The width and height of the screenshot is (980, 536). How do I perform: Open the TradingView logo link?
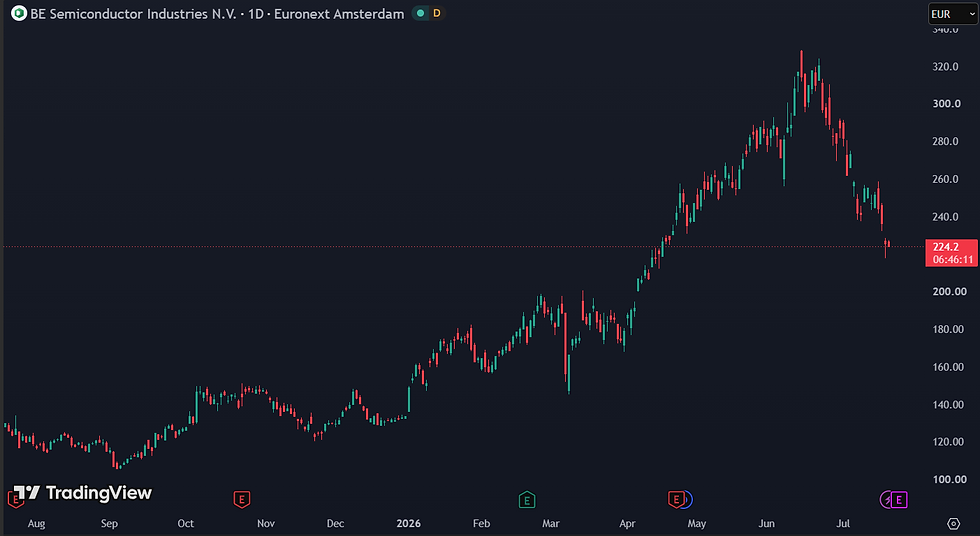click(x=82, y=493)
